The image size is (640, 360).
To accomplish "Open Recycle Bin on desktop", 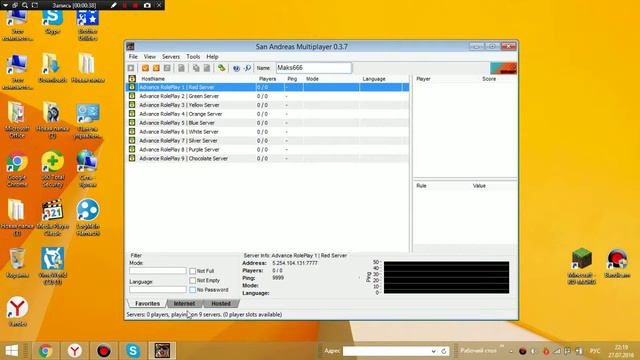I will pos(17,263).
